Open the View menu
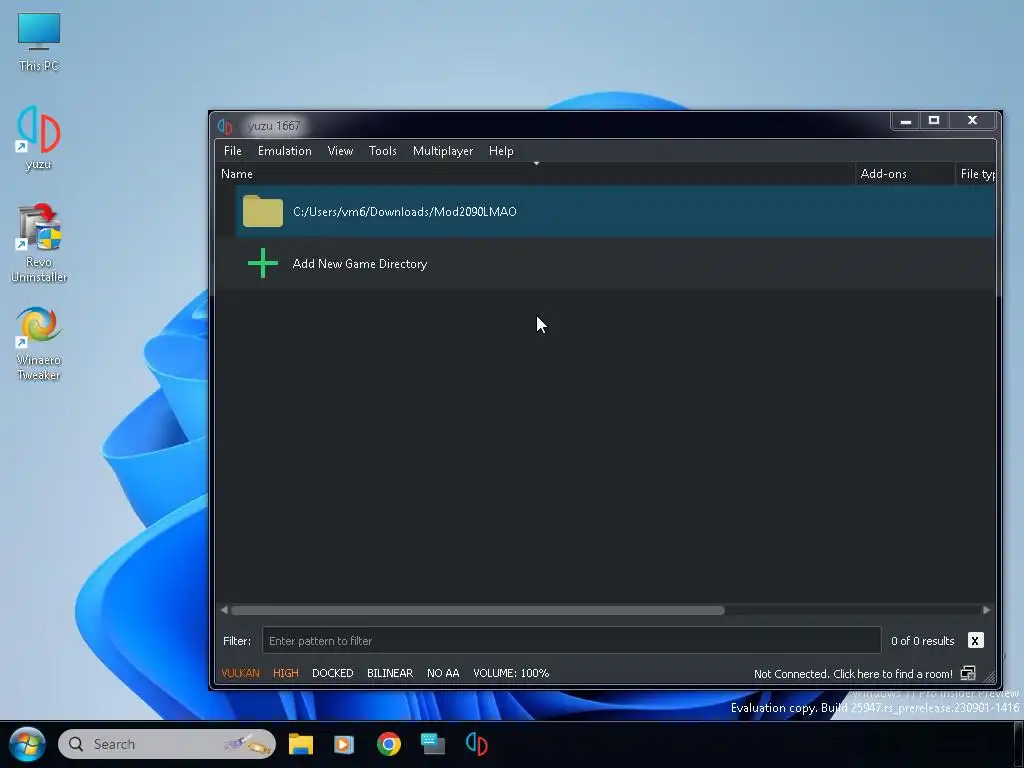This screenshot has width=1024, height=768. coord(340,151)
